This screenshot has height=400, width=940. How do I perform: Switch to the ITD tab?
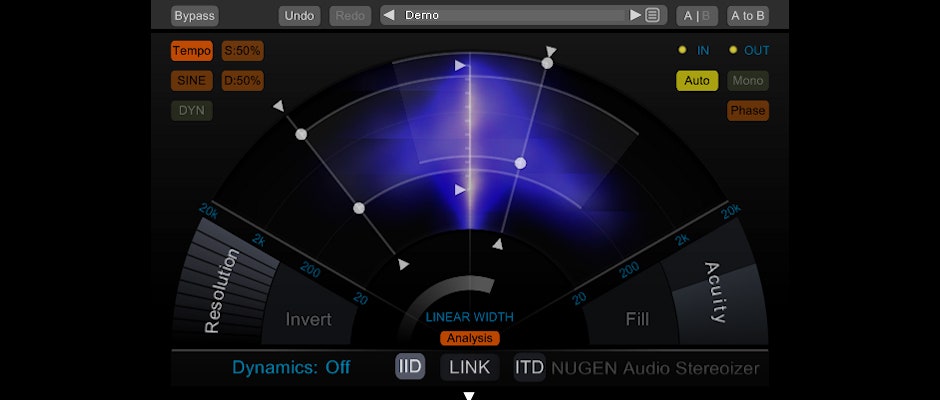(x=529, y=367)
